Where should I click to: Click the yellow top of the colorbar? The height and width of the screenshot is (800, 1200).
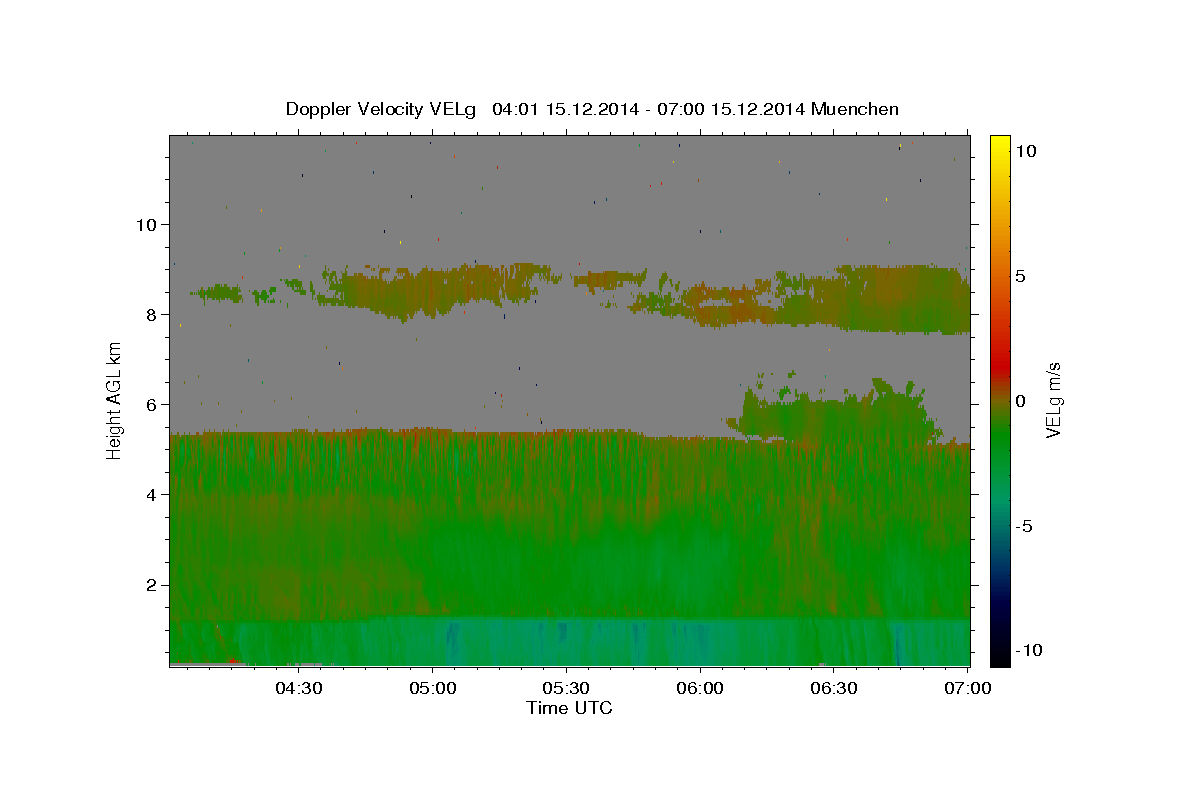(x=1000, y=145)
